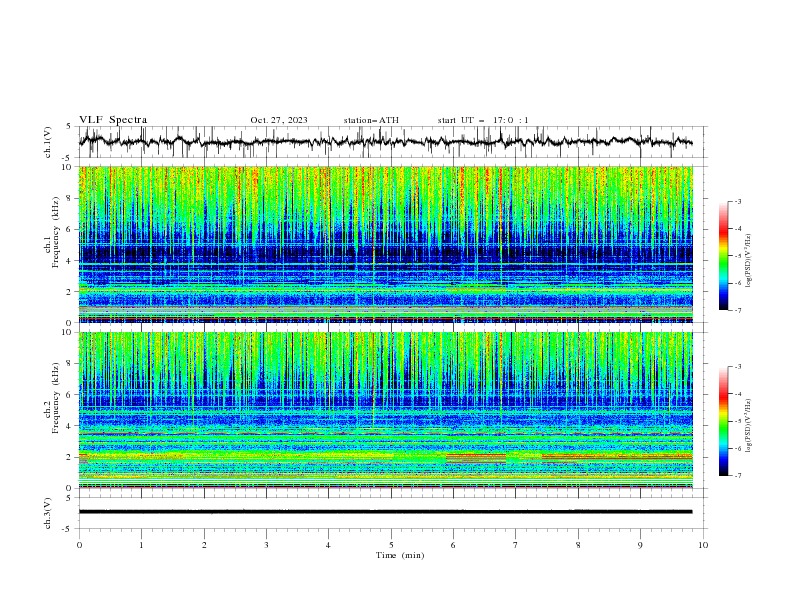Screen dimensions: 792x612
Task: Click the "-4" tick on ch.2 color bar
Action: pos(737,394)
